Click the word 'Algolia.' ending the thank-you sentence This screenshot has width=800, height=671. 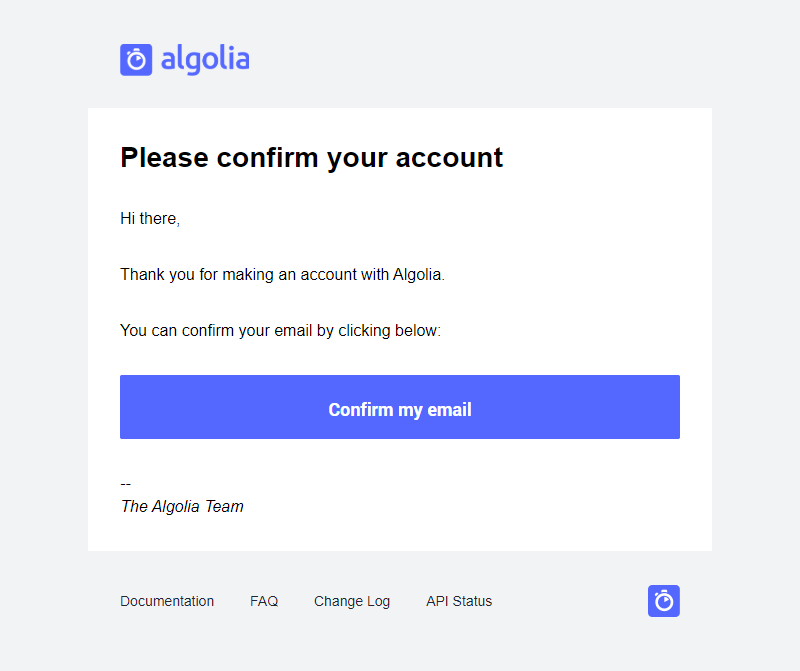point(418,275)
